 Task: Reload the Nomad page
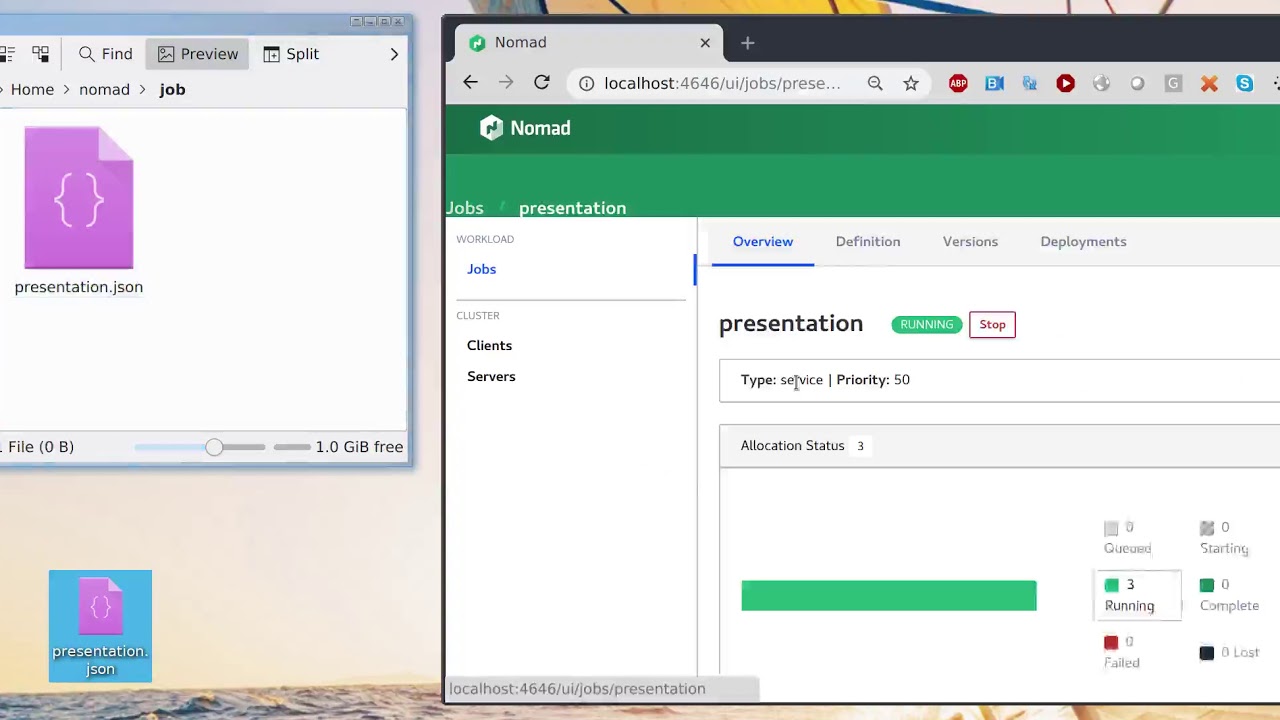(542, 83)
